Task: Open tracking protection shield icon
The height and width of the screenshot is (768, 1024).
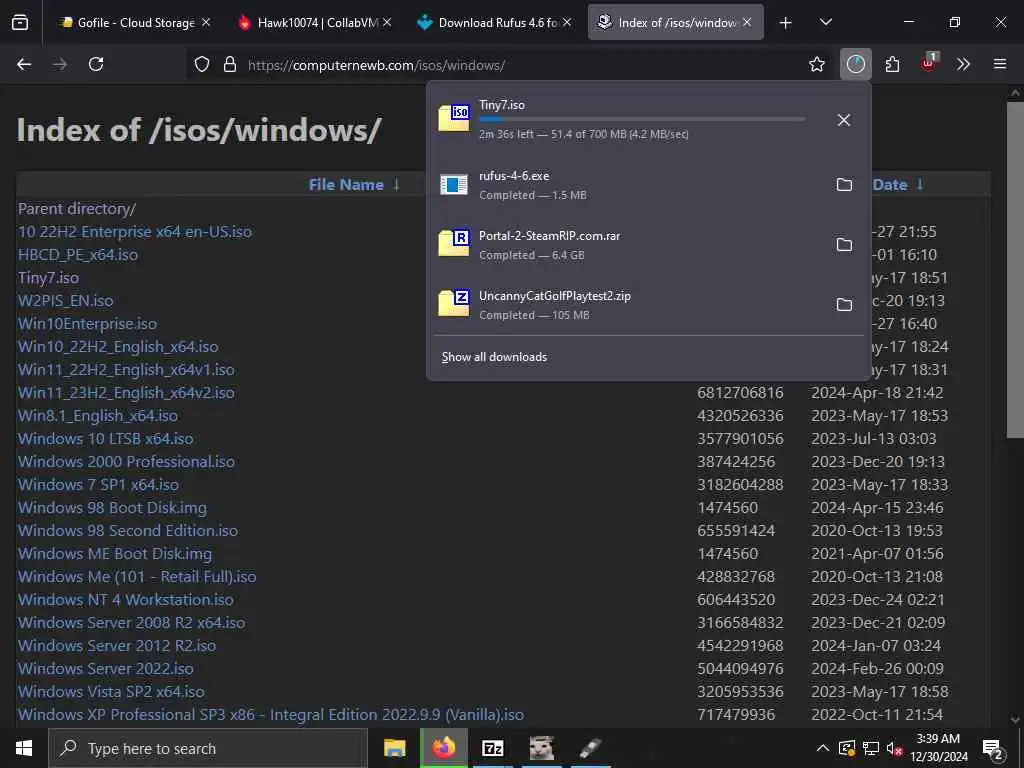Action: pos(202,65)
